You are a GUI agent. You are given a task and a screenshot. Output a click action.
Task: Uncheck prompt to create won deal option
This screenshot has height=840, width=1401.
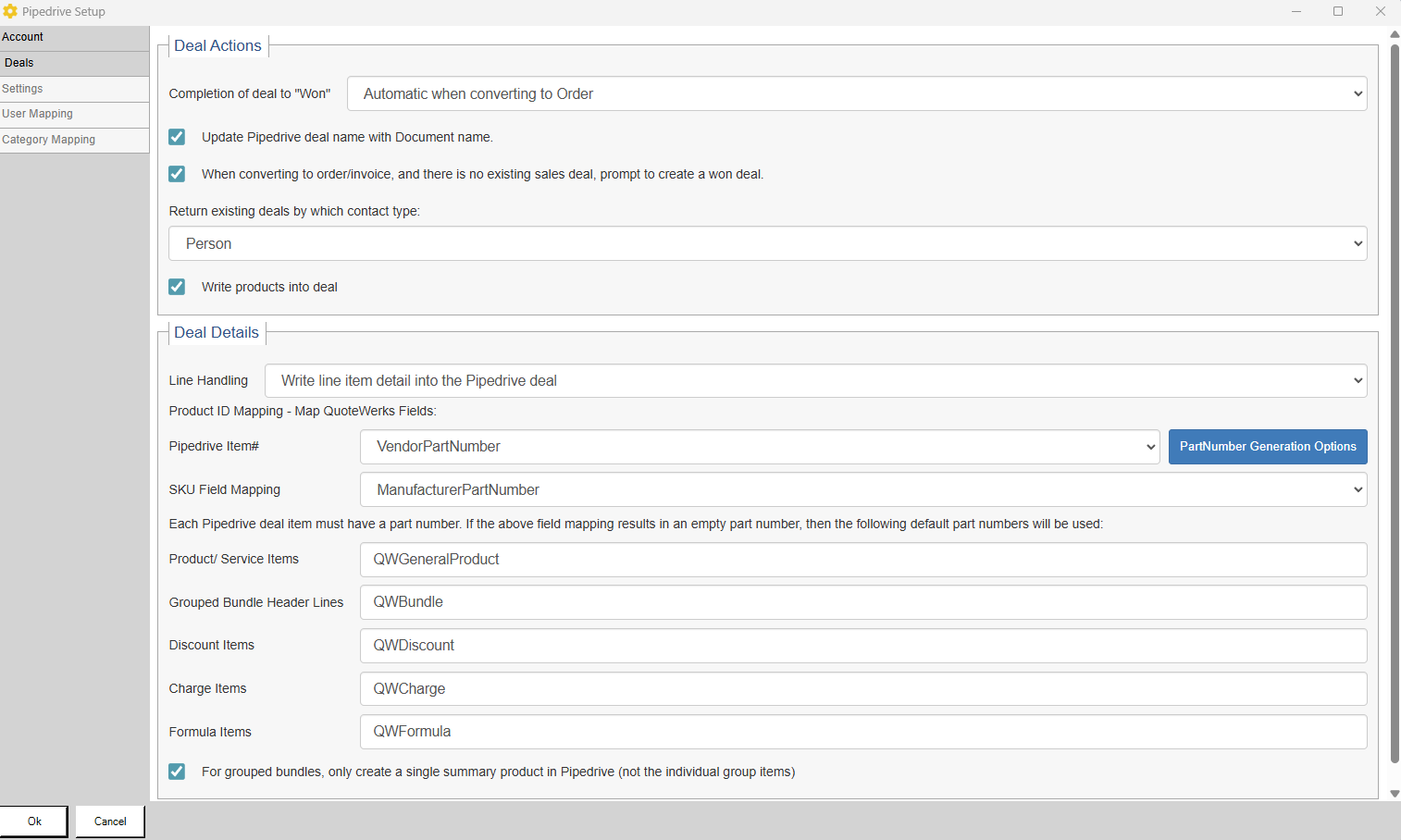[x=177, y=174]
